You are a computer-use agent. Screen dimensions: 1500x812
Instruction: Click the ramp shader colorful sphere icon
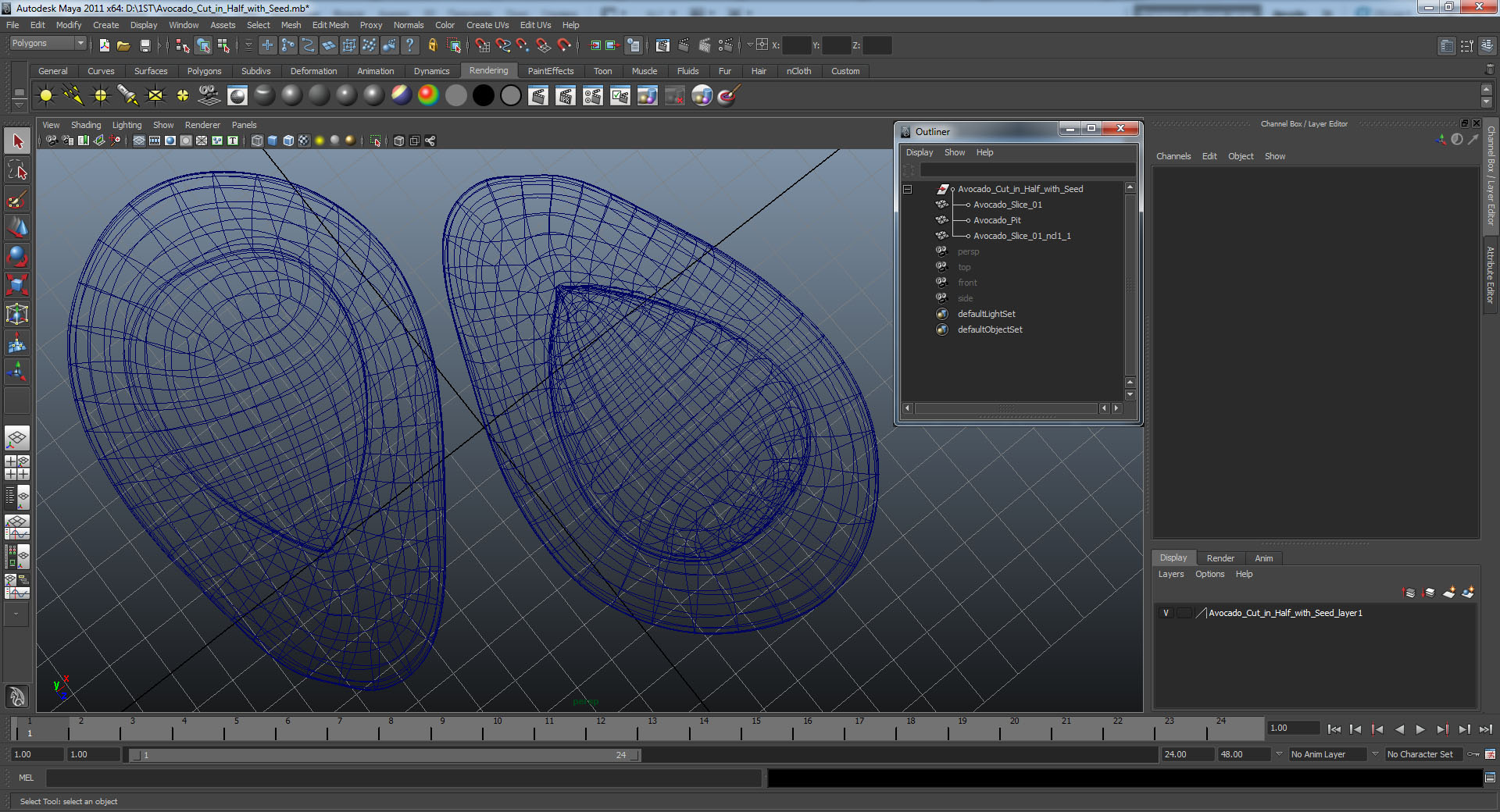pyautogui.click(x=428, y=95)
